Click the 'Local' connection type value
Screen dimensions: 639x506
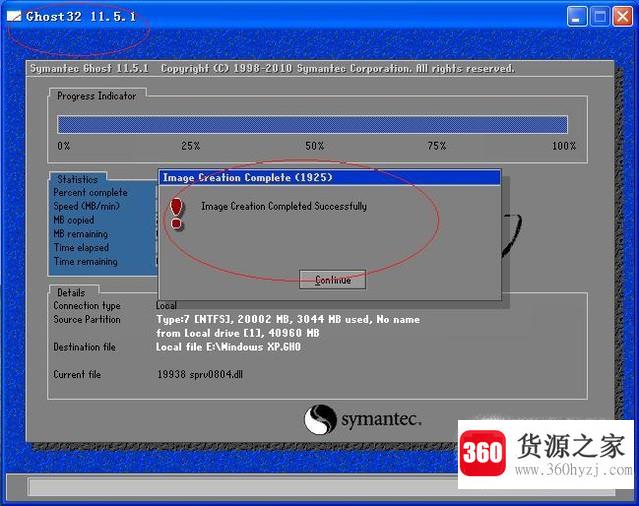pos(166,306)
